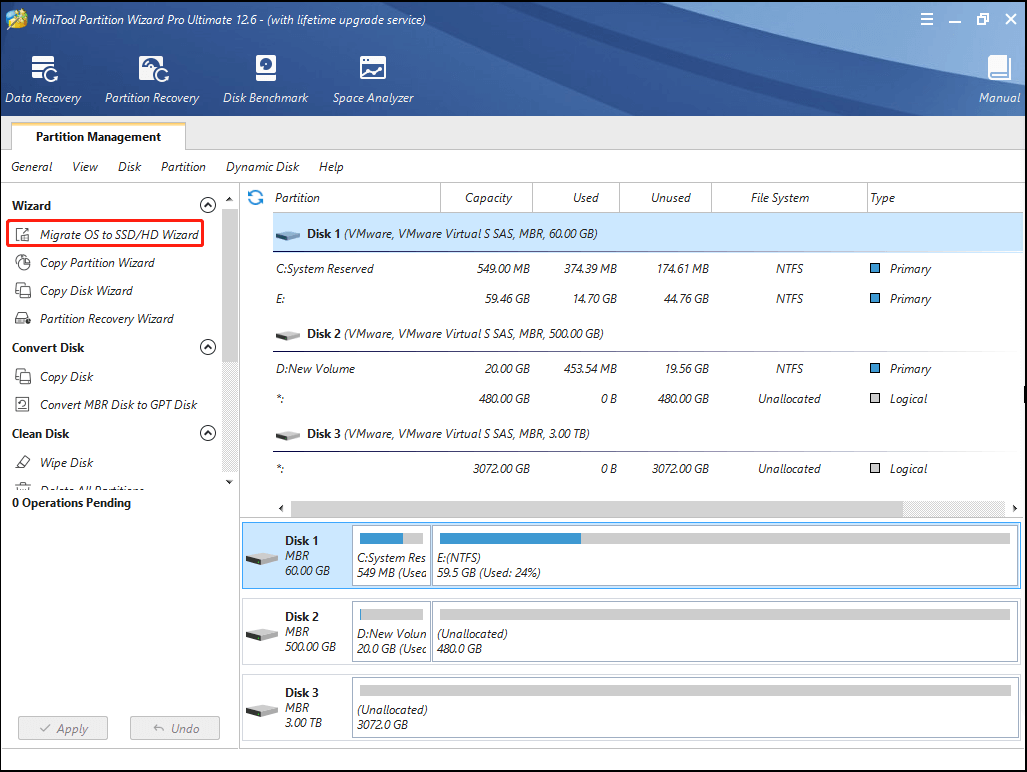Screen dimensions: 1027x772
Task: Select Disk 3 in the disk map
Action: click(x=297, y=708)
